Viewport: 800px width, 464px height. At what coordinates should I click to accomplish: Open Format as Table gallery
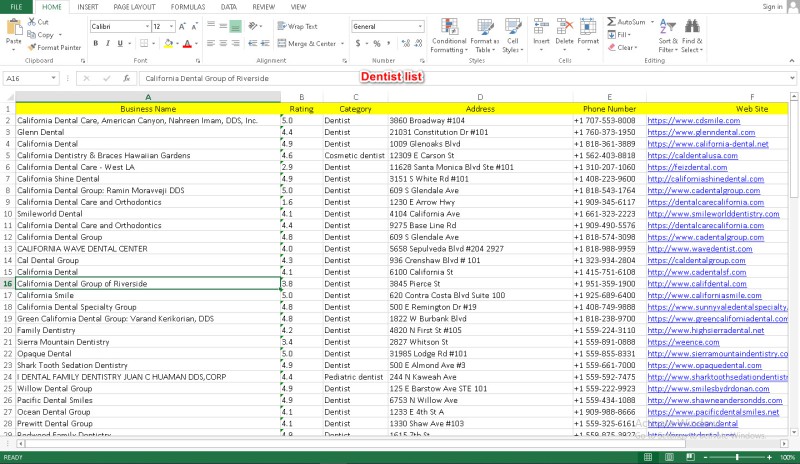coord(484,36)
